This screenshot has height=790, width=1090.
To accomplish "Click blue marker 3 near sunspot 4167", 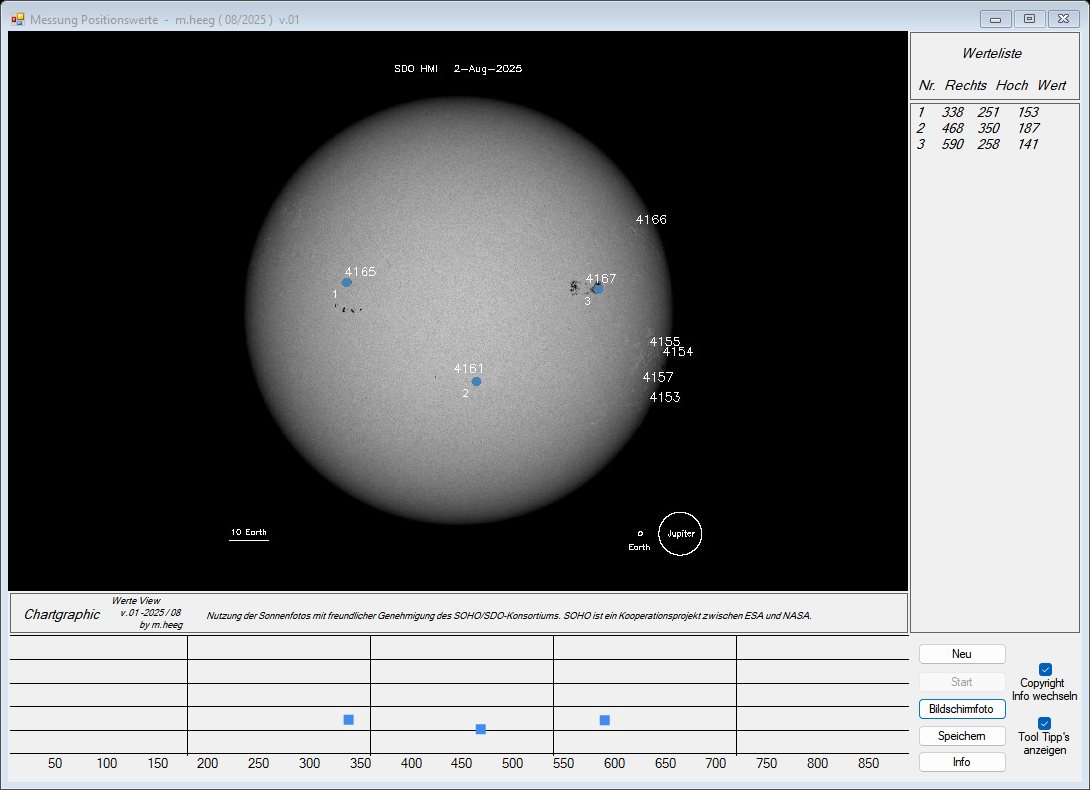I will [598, 289].
